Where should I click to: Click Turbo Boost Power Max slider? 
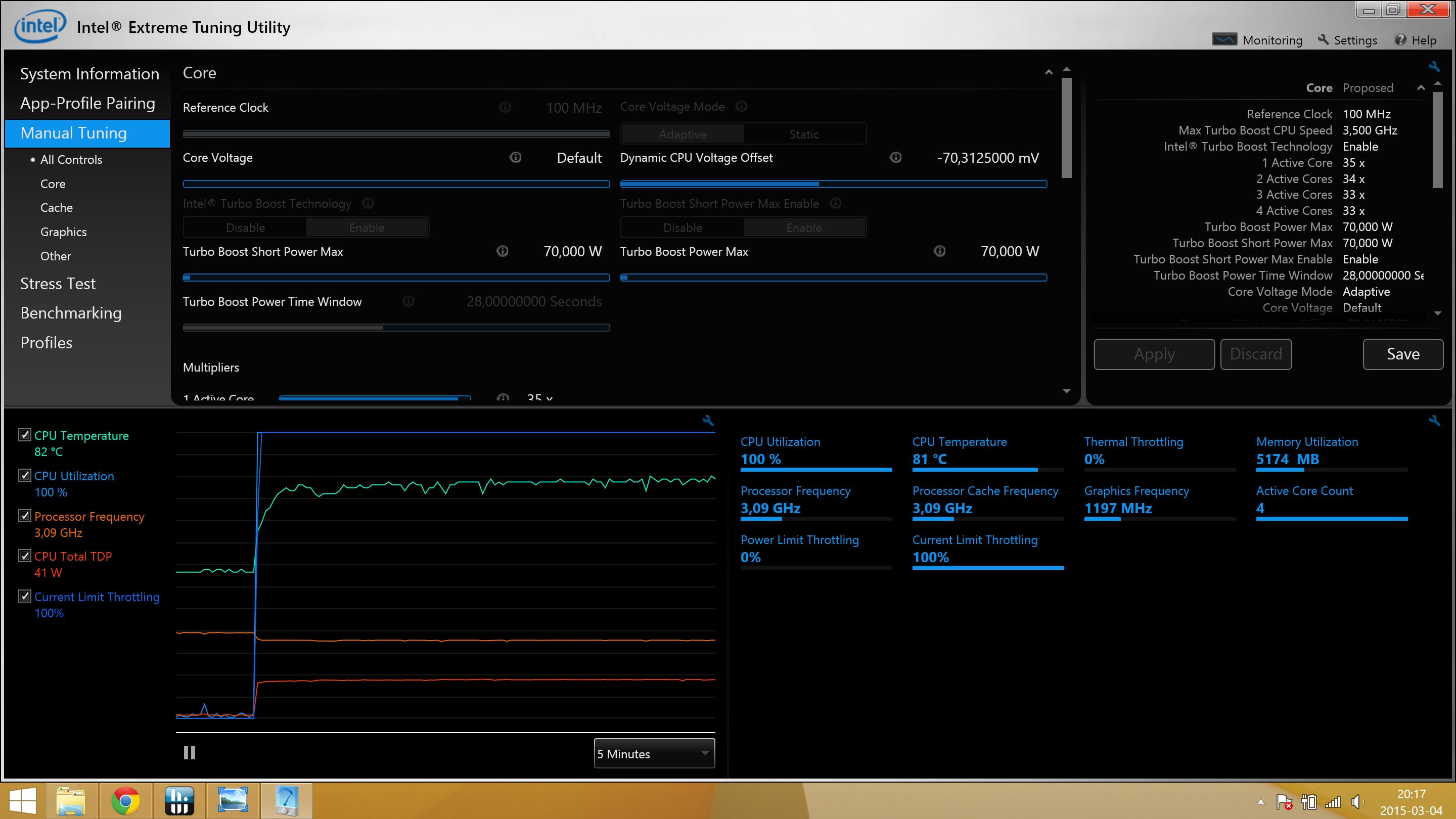click(833, 278)
